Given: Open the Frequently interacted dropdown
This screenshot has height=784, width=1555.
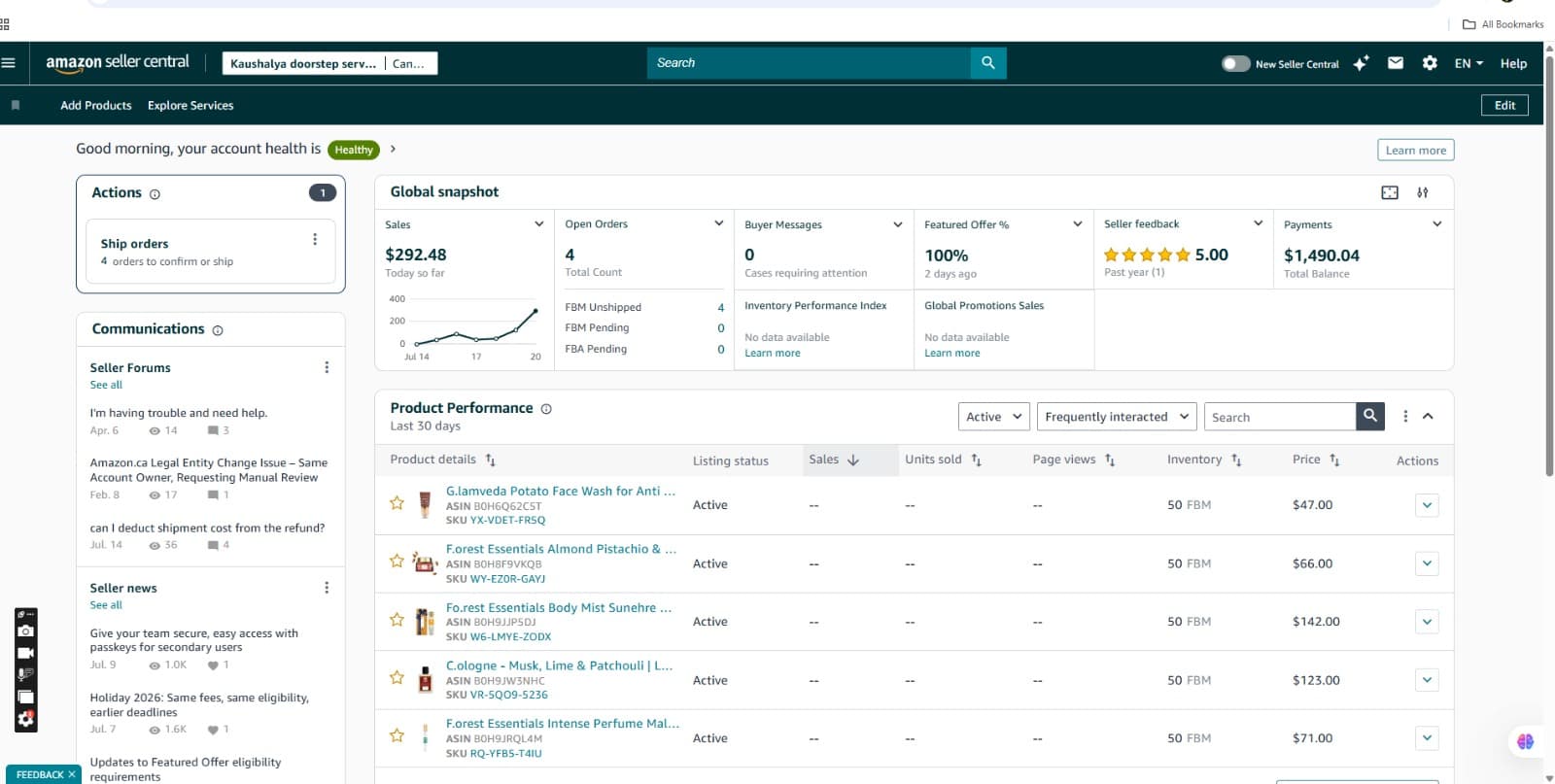Looking at the screenshot, I should tap(1117, 417).
